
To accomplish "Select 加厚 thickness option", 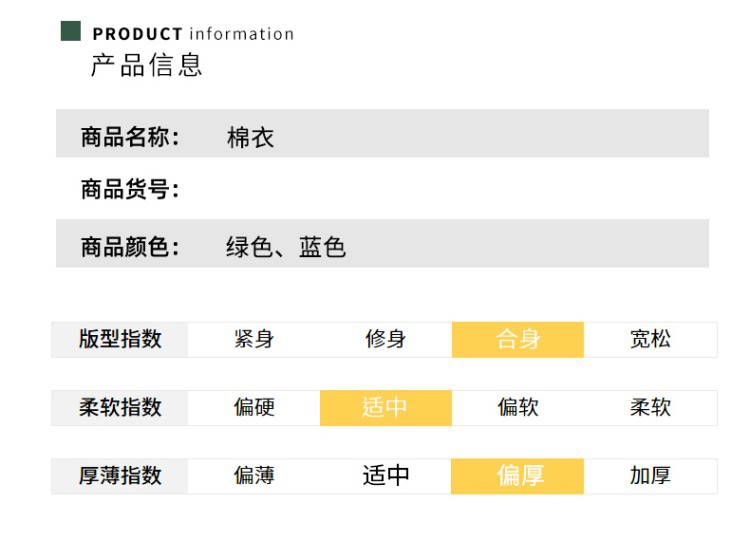I will click(650, 476).
